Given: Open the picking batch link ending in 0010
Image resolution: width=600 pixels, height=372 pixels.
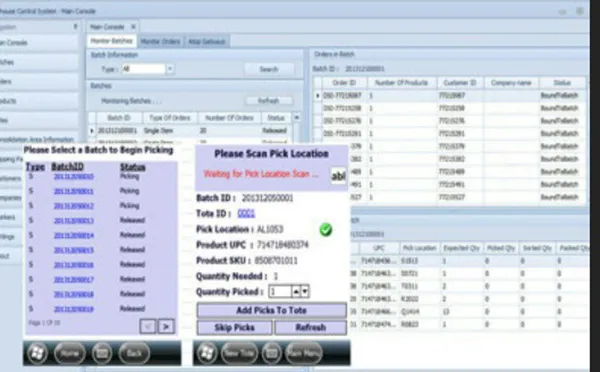Looking at the screenshot, I should (x=73, y=176).
